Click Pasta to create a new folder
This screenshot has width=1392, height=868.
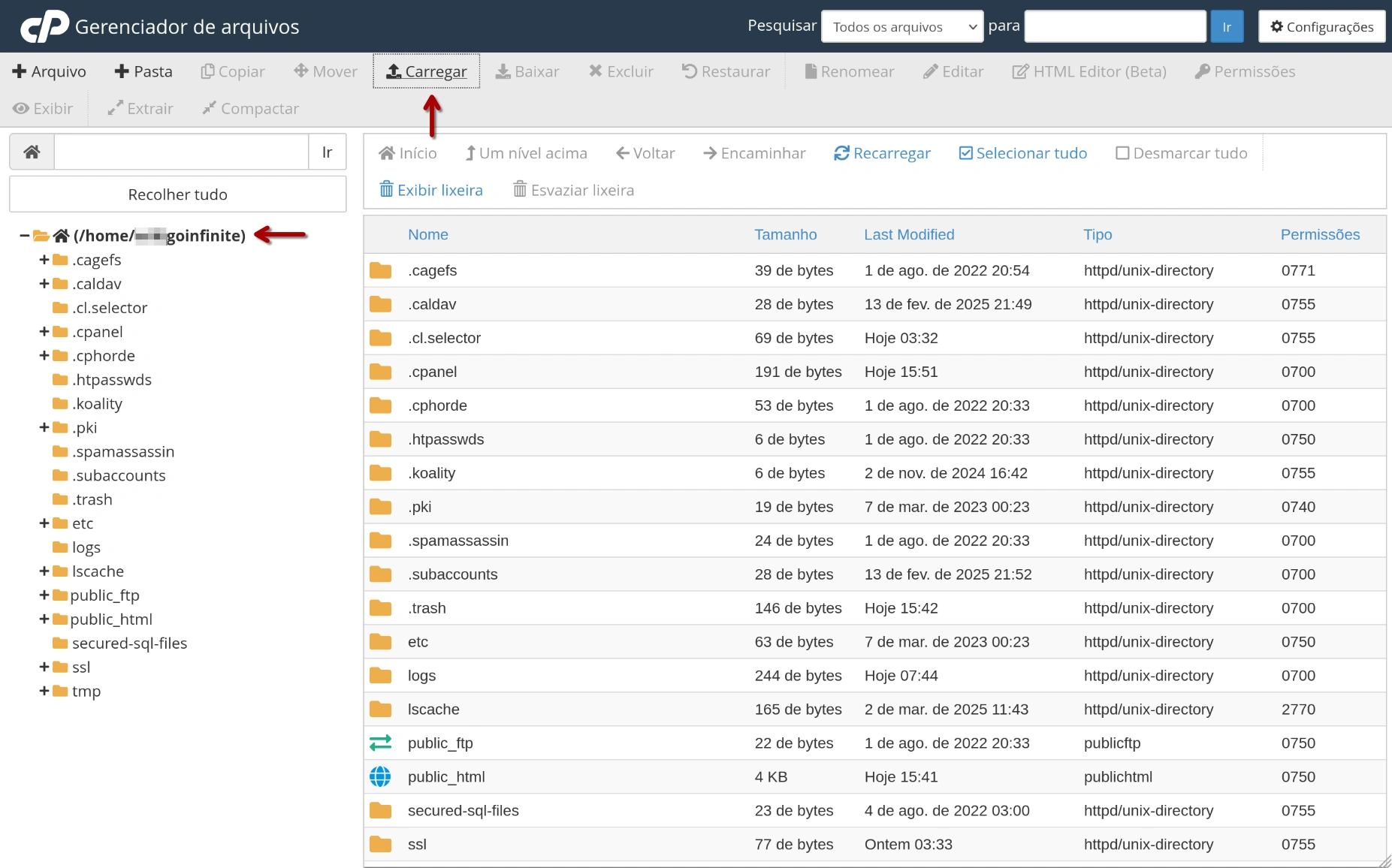[143, 71]
